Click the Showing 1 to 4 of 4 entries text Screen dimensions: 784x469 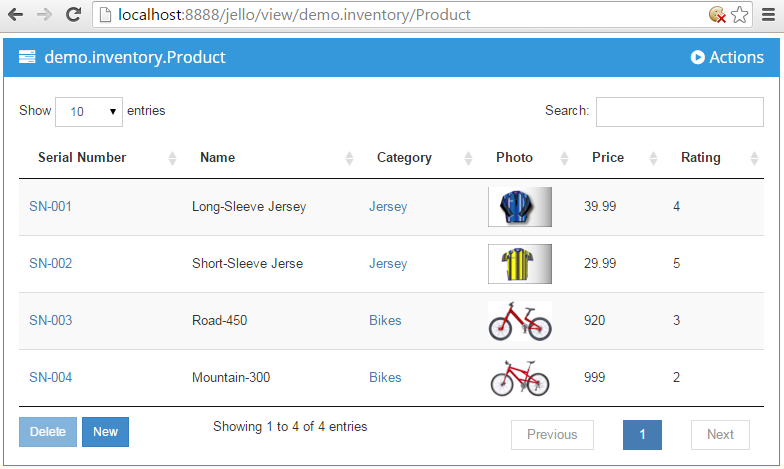click(290, 426)
